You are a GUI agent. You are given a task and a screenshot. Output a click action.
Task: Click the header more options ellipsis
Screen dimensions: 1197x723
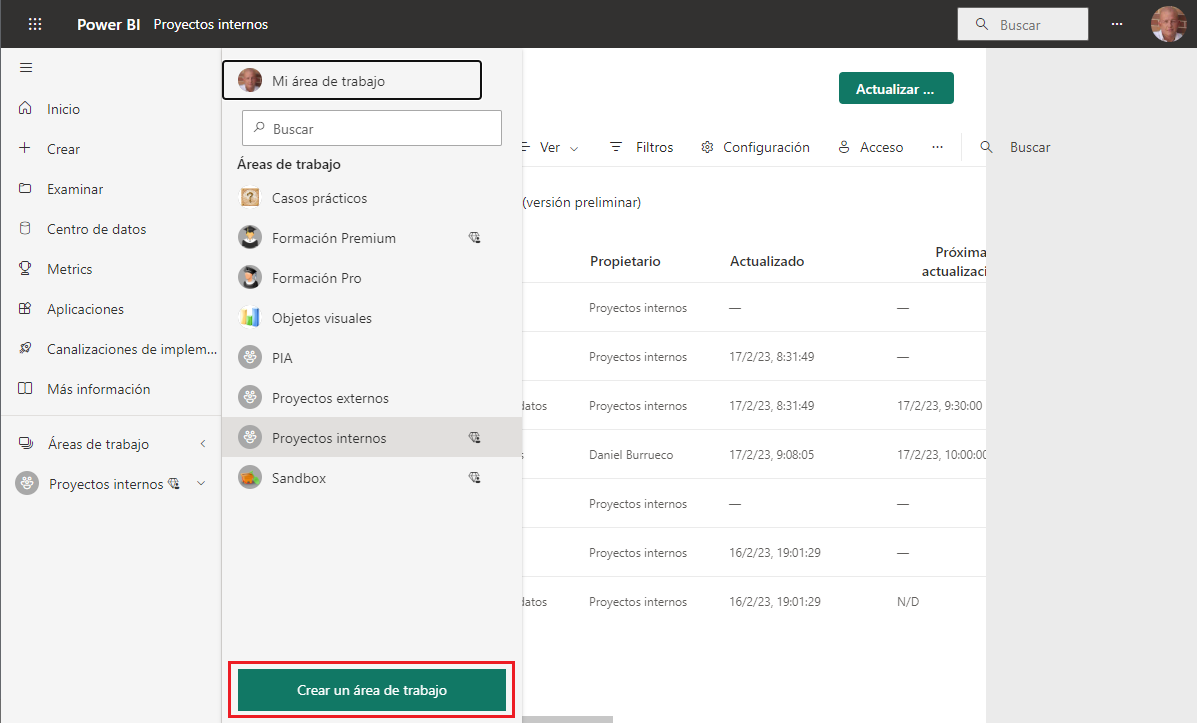(x=1117, y=24)
